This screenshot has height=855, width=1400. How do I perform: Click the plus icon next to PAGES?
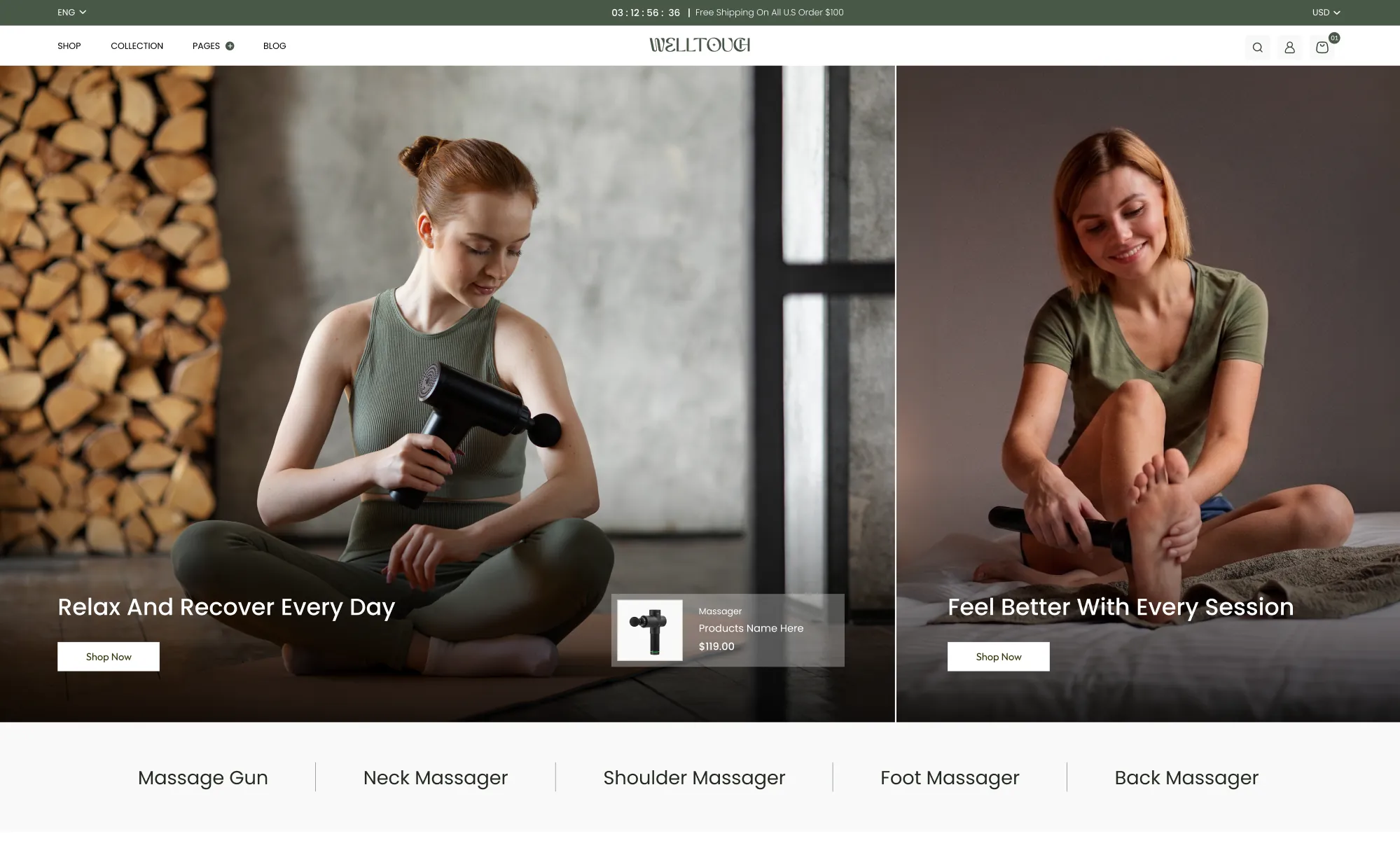tap(230, 46)
